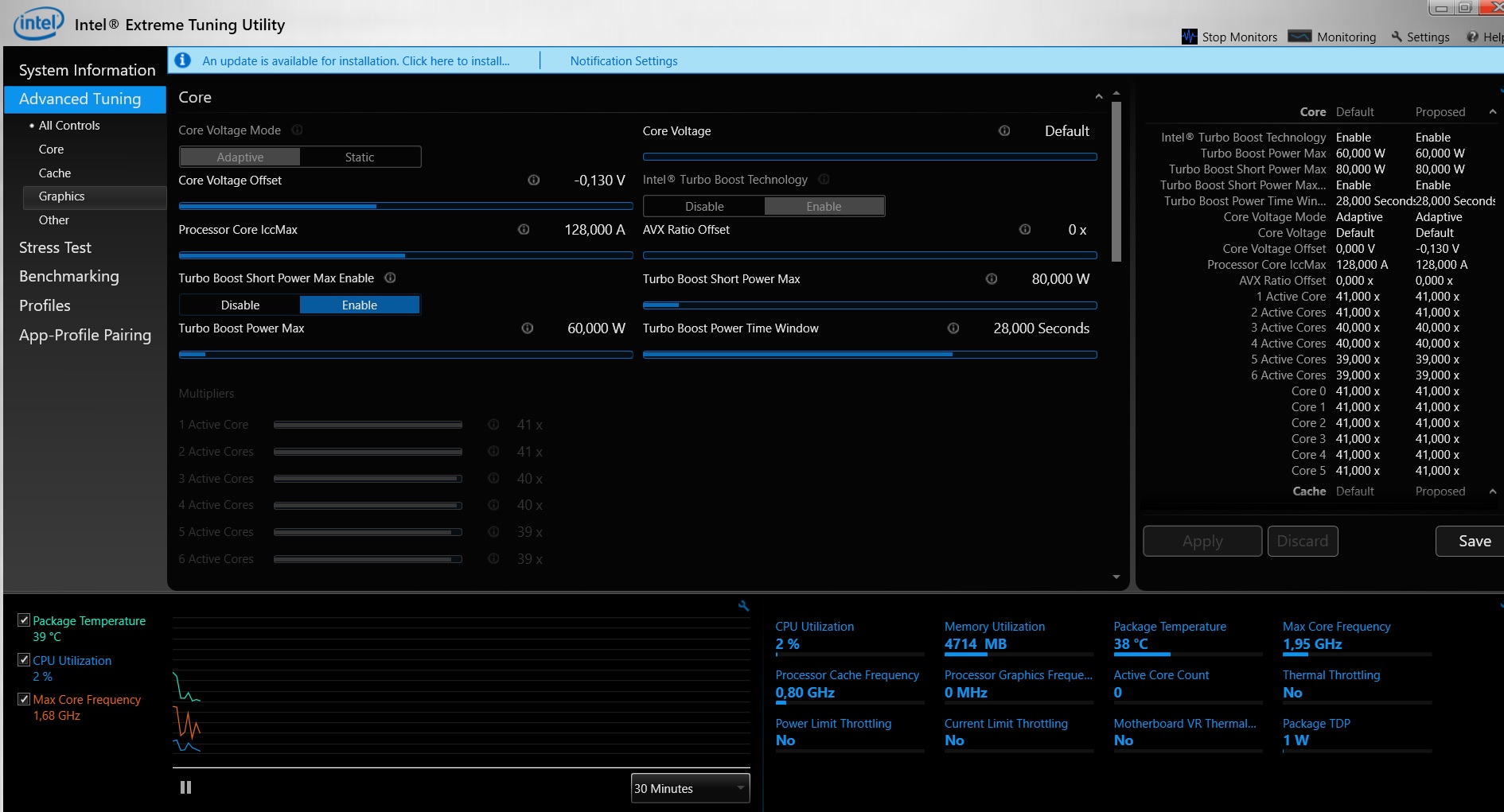
Task: Click the Discard button
Action: [x=1303, y=541]
